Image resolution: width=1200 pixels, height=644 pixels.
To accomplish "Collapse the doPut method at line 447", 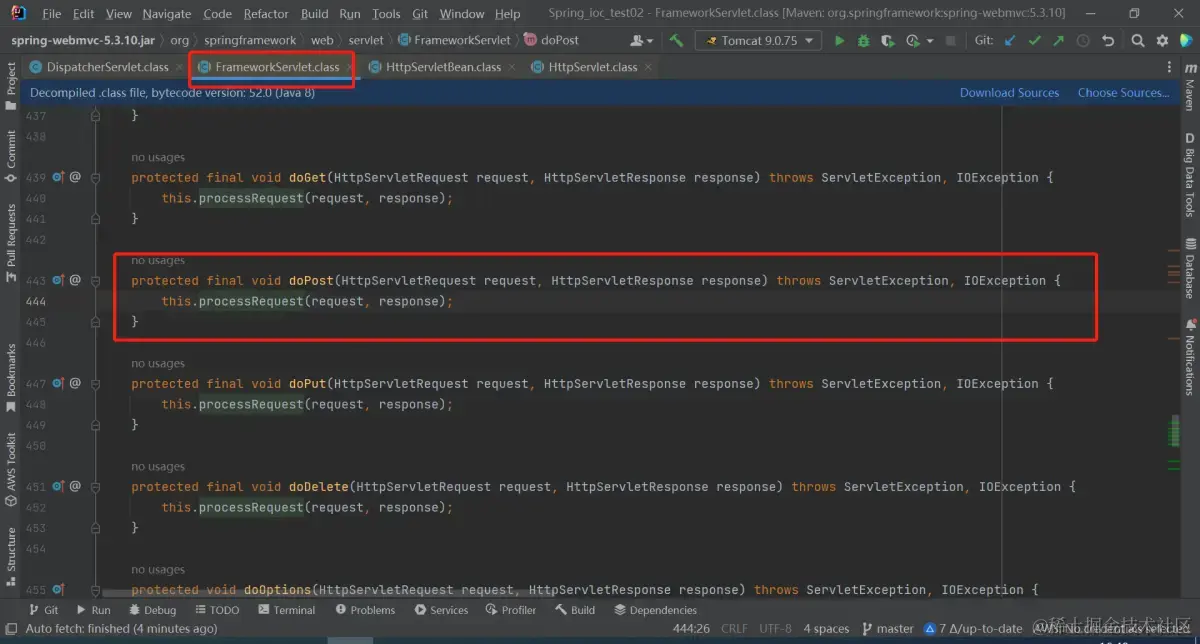I will 96,383.
